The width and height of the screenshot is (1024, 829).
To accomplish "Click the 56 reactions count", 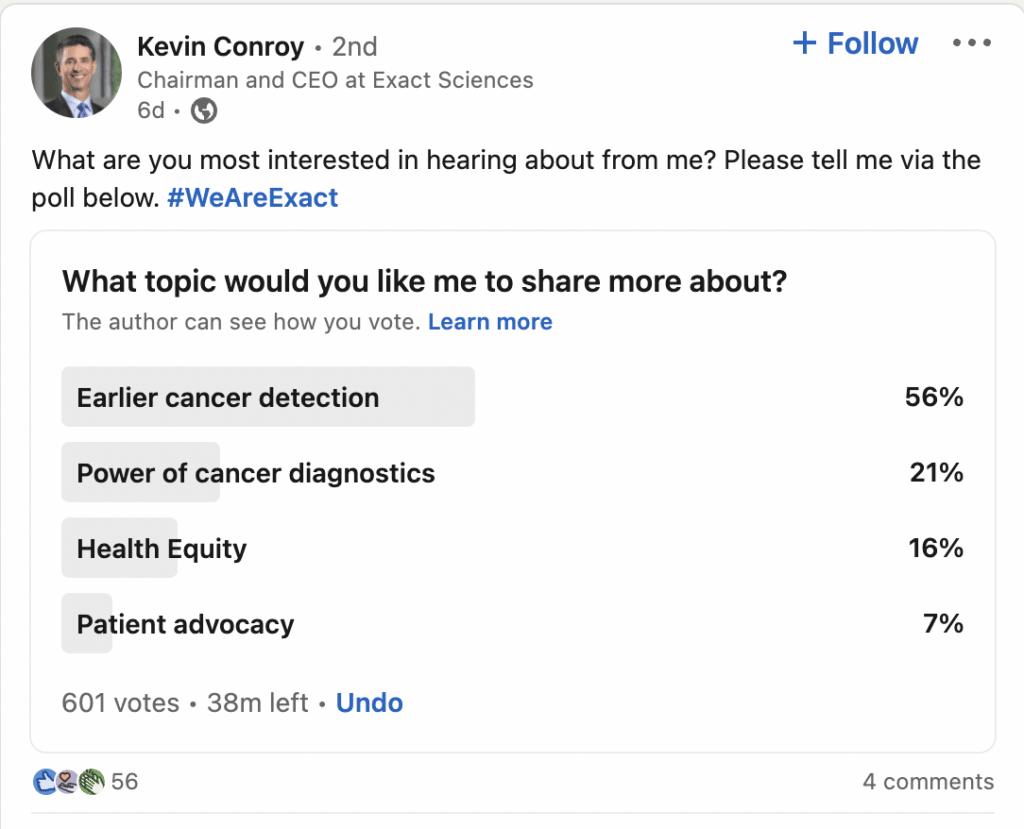I will [123, 782].
